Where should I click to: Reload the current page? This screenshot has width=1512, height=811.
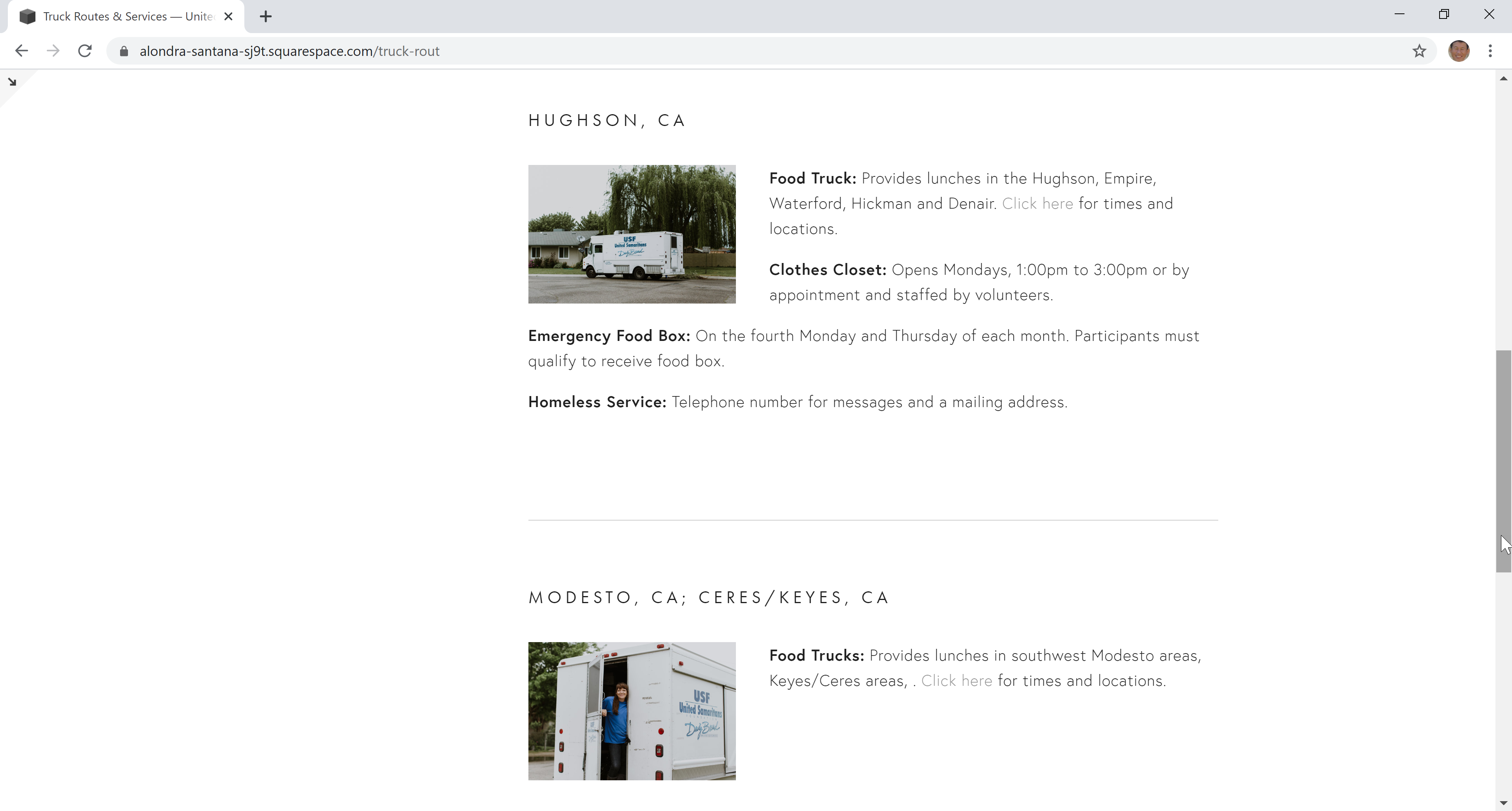(85, 51)
